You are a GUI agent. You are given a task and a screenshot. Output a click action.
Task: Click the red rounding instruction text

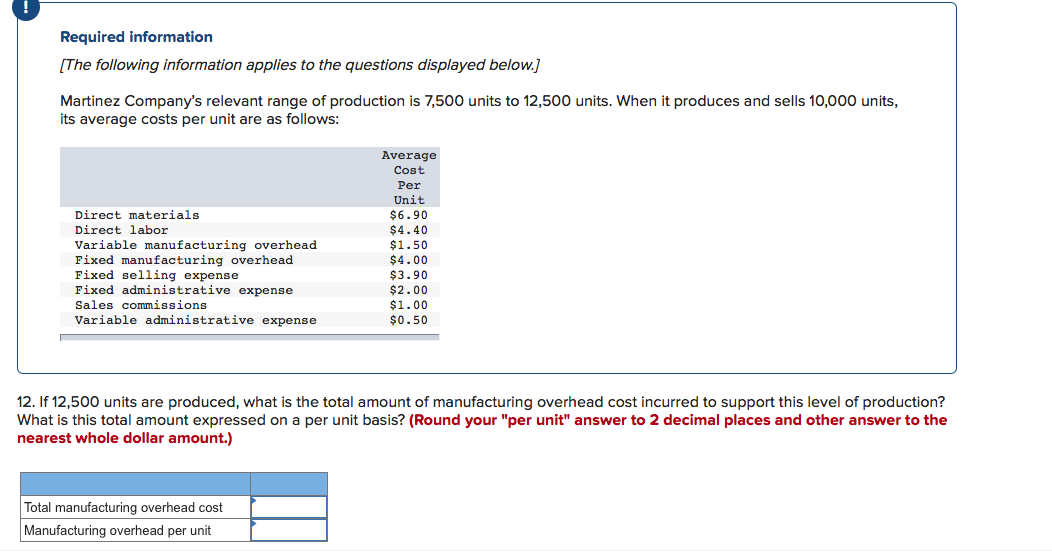tap(482, 429)
